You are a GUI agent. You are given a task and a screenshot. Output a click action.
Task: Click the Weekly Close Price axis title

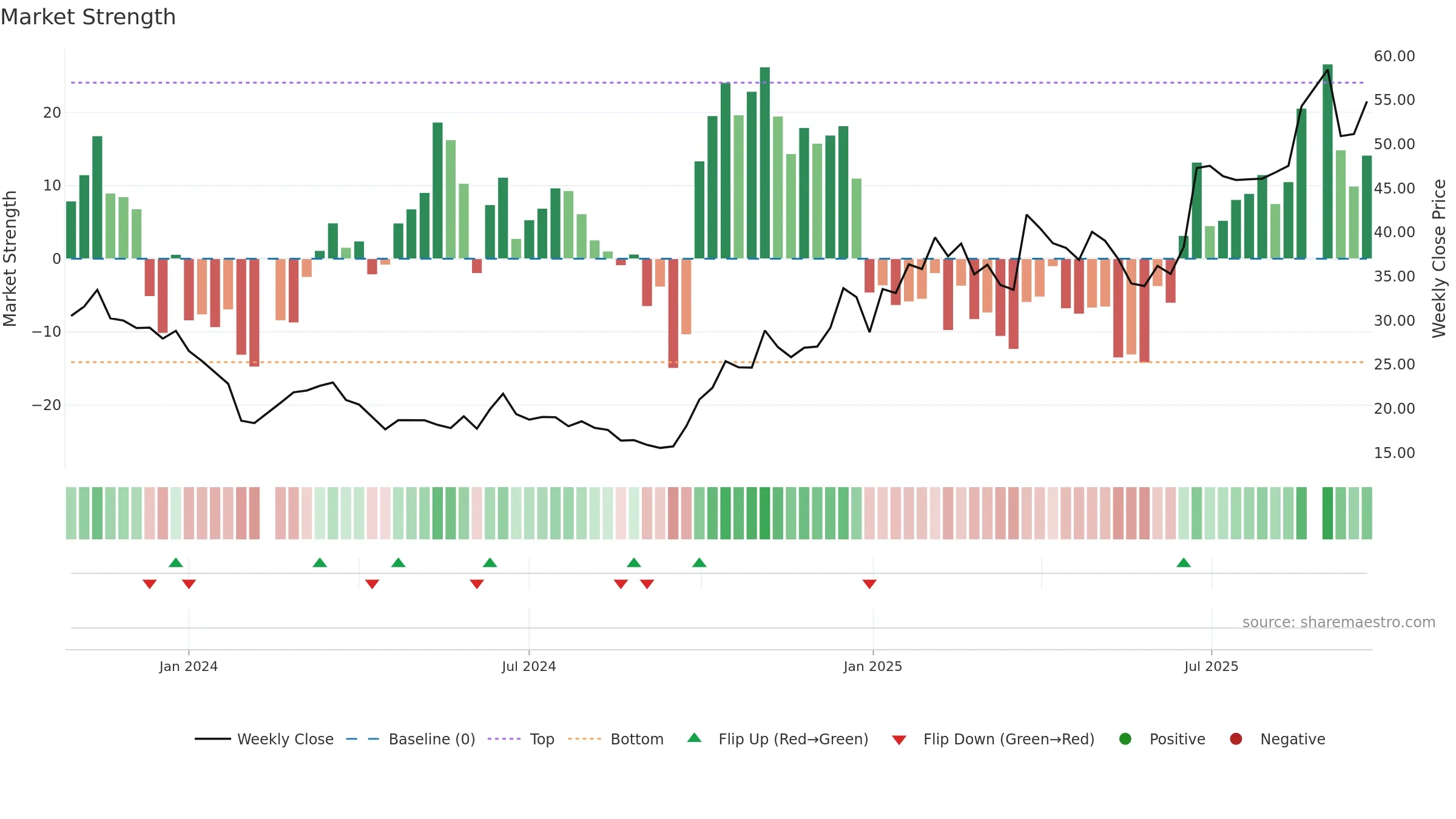click(x=1439, y=258)
